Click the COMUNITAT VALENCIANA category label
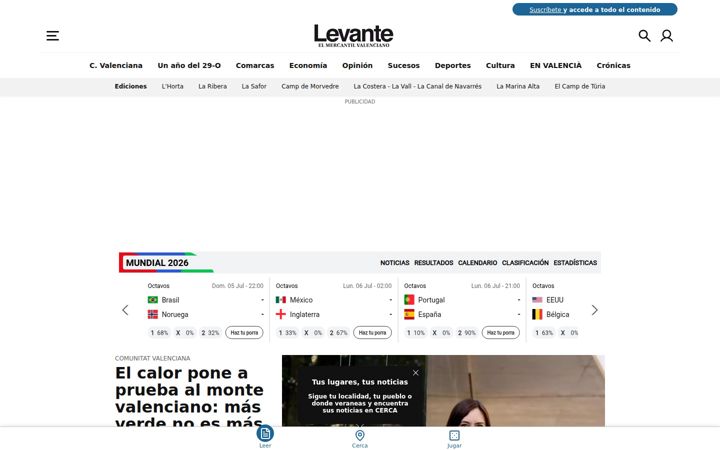Screen dimensions: 720x450 pos(152,358)
